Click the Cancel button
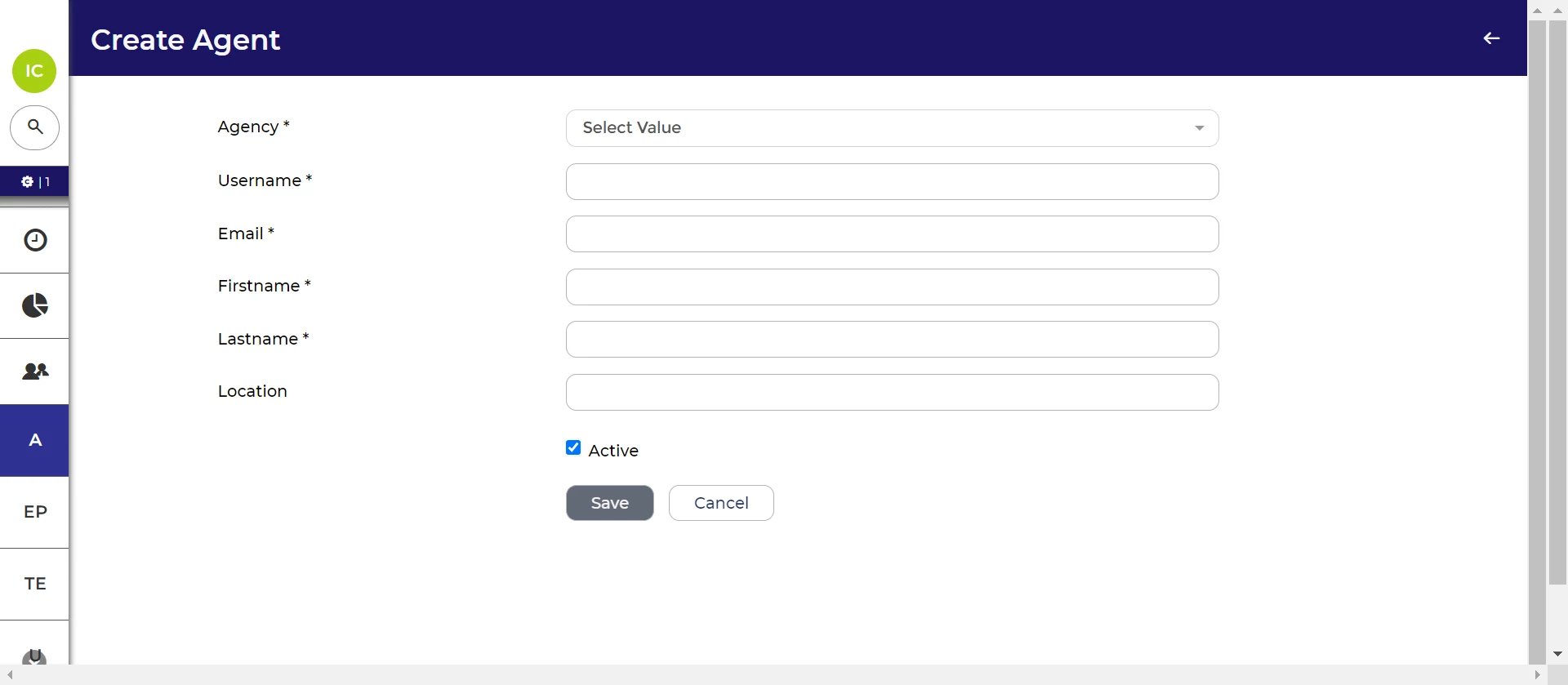 pyautogui.click(x=721, y=503)
